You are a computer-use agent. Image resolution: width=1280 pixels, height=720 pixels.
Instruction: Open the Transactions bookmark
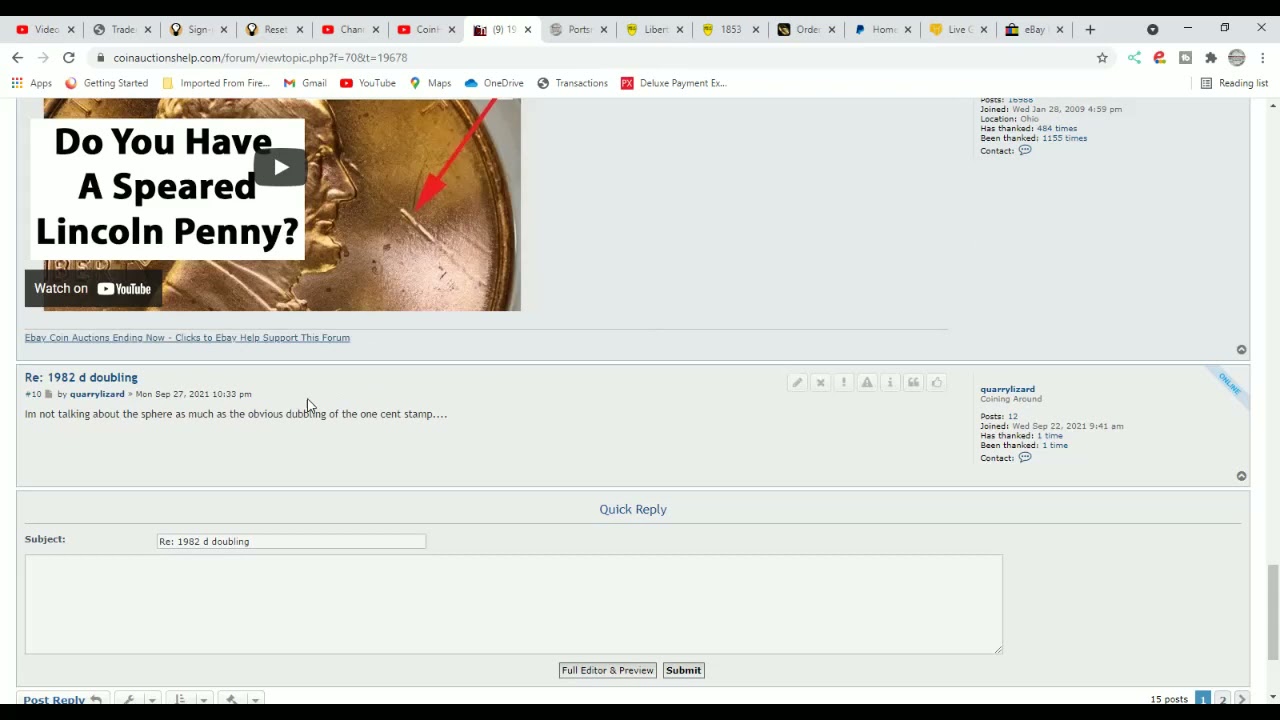tap(572, 83)
